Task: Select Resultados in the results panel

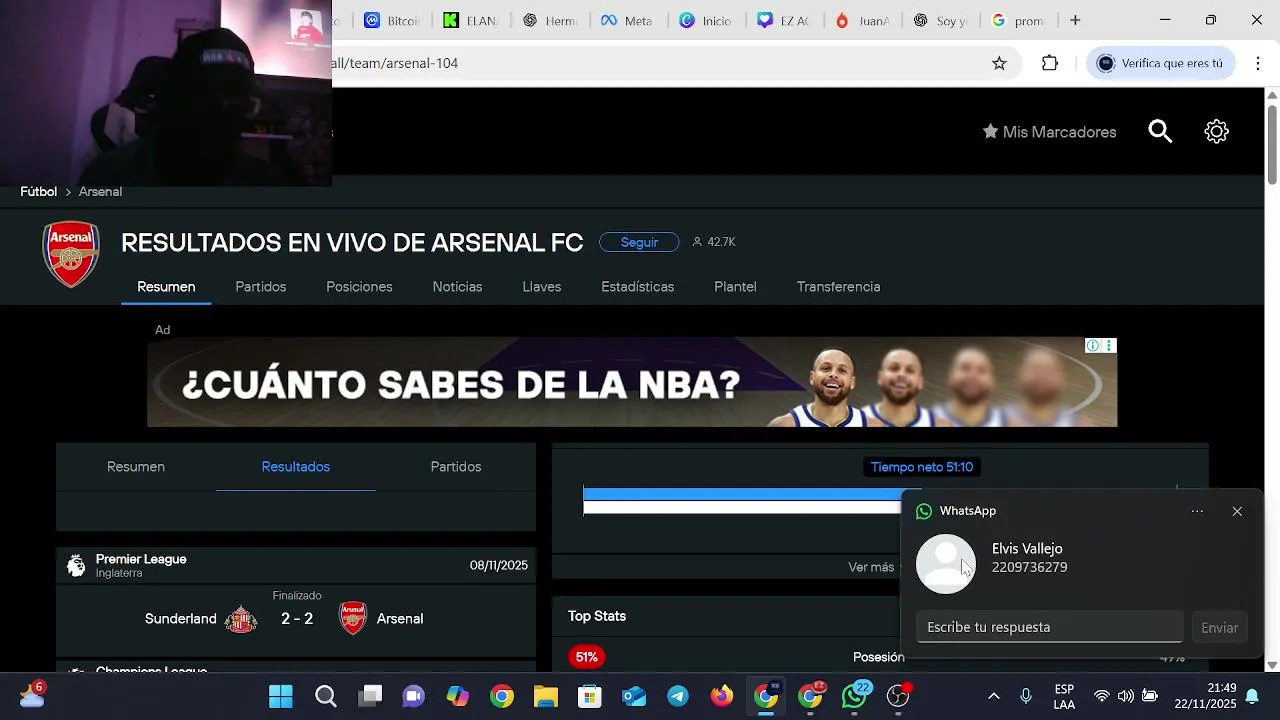Action: pyautogui.click(x=296, y=467)
